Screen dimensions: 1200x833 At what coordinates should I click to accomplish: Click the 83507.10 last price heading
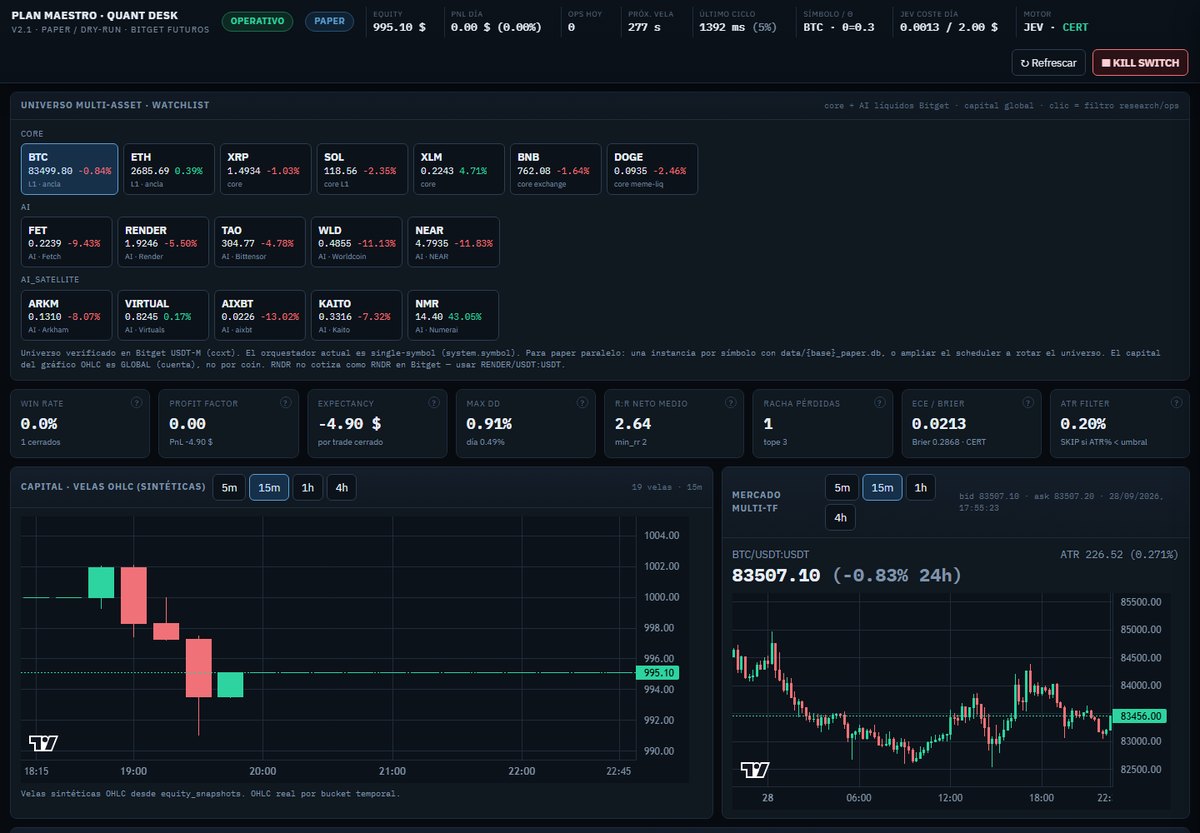(x=776, y=575)
